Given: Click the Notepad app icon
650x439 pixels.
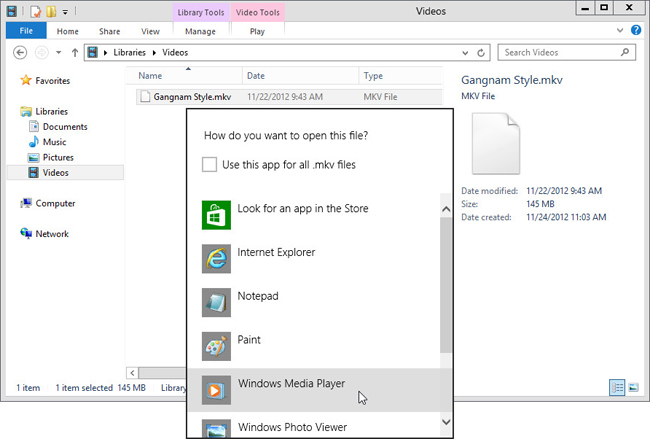Looking at the screenshot, I should click(x=216, y=303).
